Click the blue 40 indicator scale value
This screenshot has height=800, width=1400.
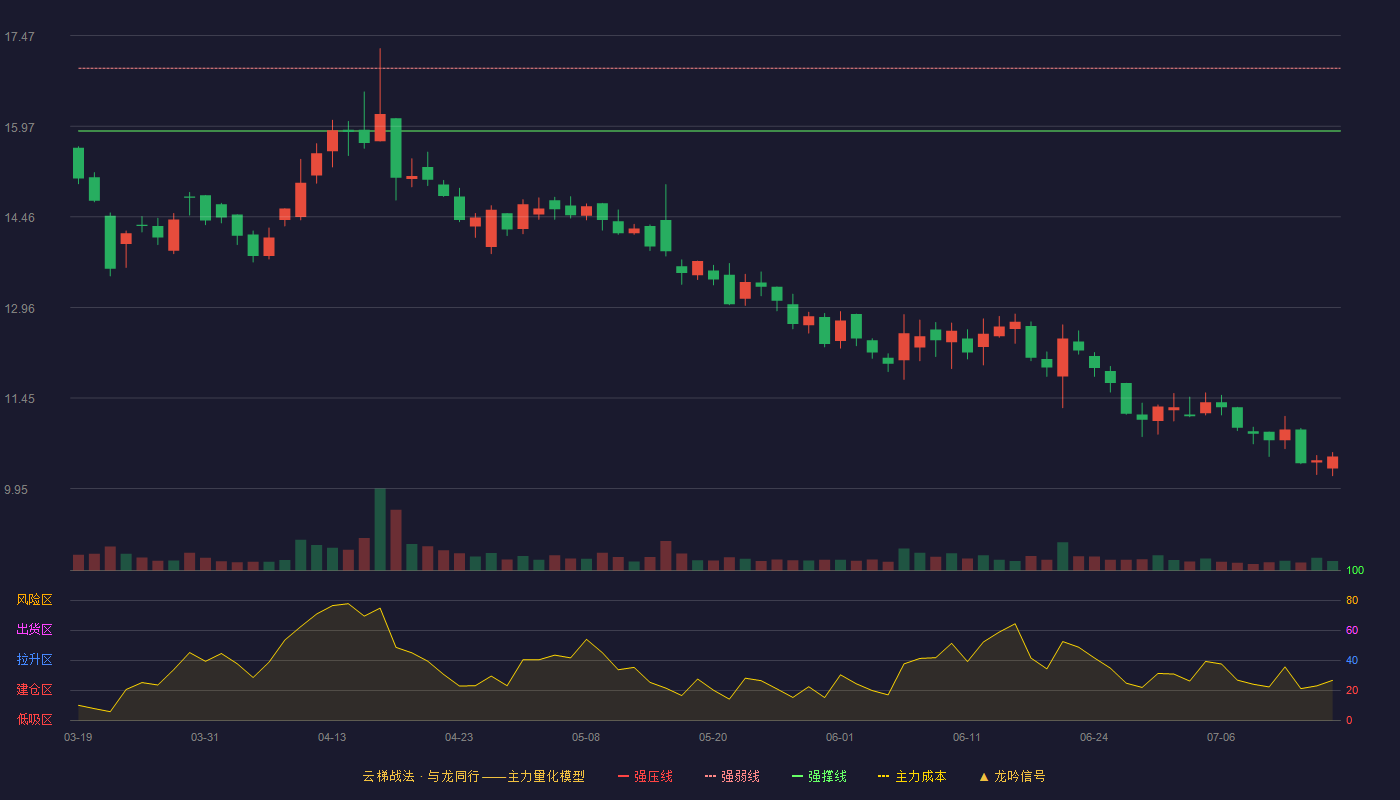(x=1352, y=661)
